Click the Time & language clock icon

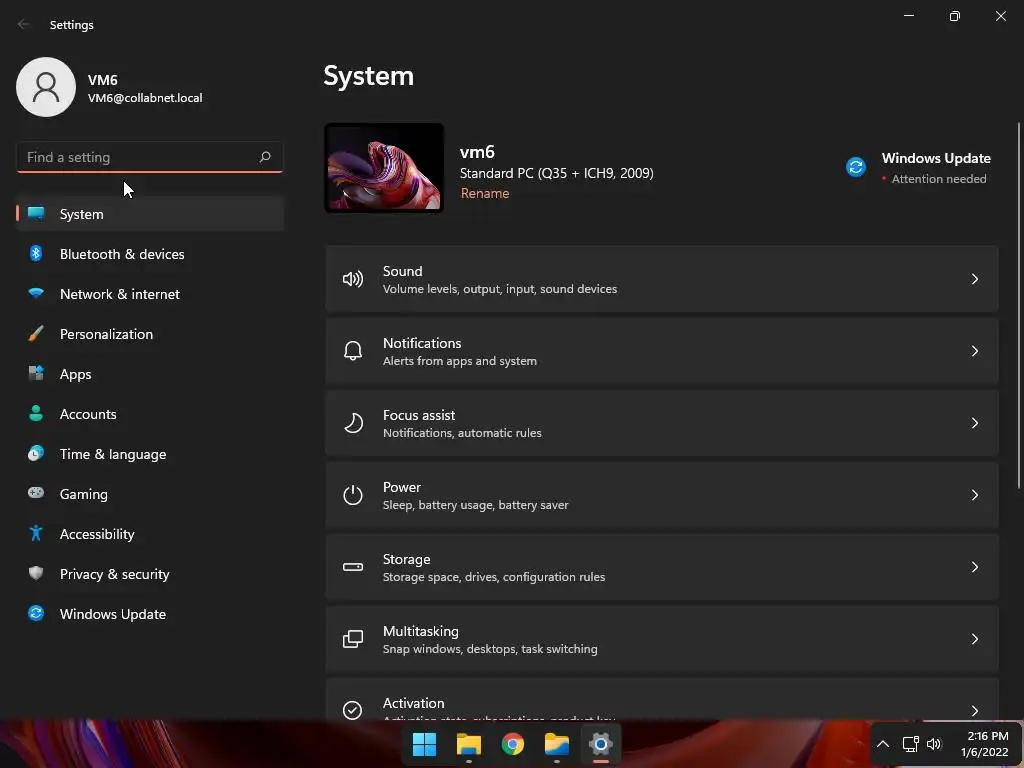click(36, 453)
